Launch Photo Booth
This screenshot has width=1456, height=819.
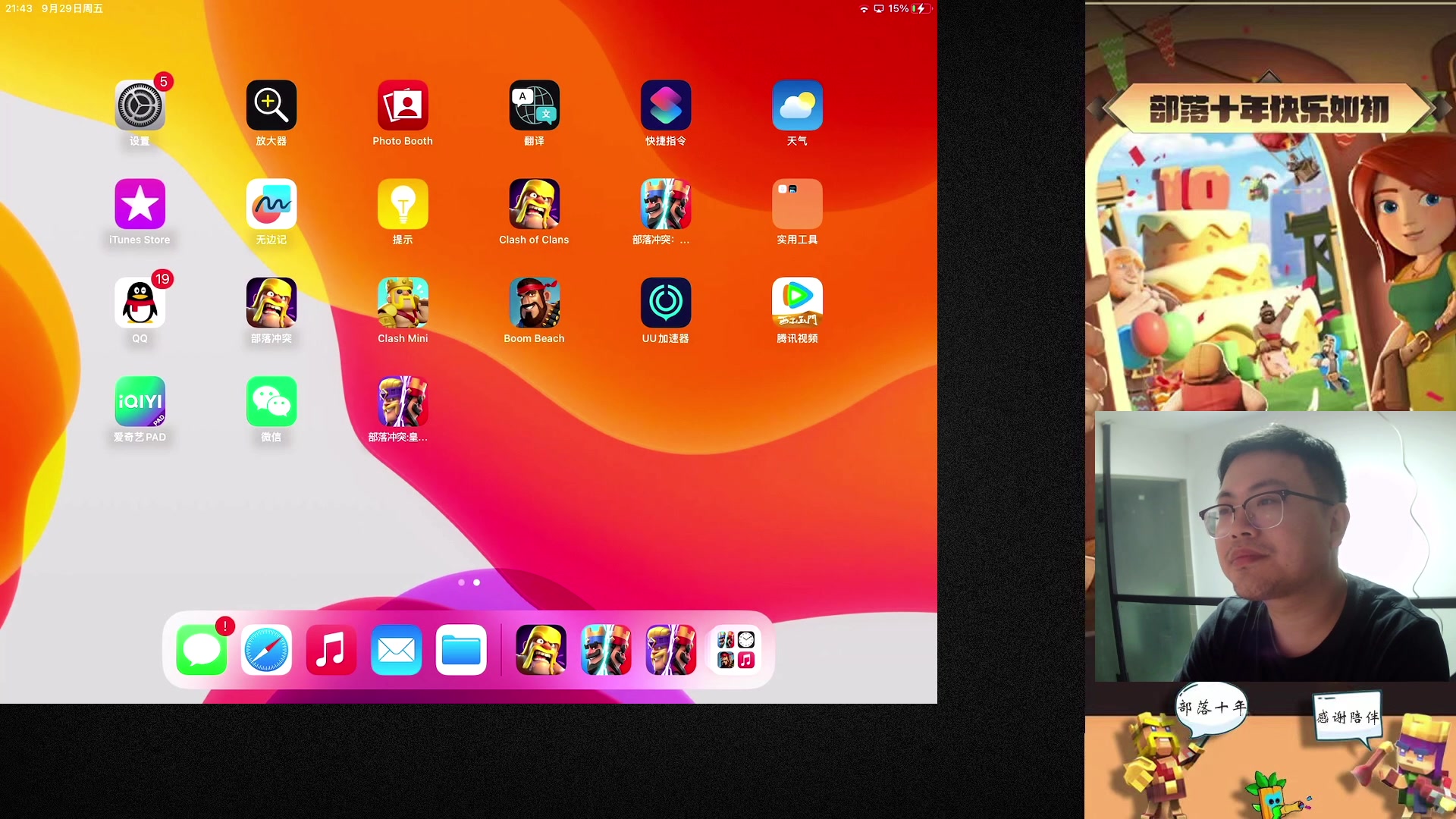403,105
